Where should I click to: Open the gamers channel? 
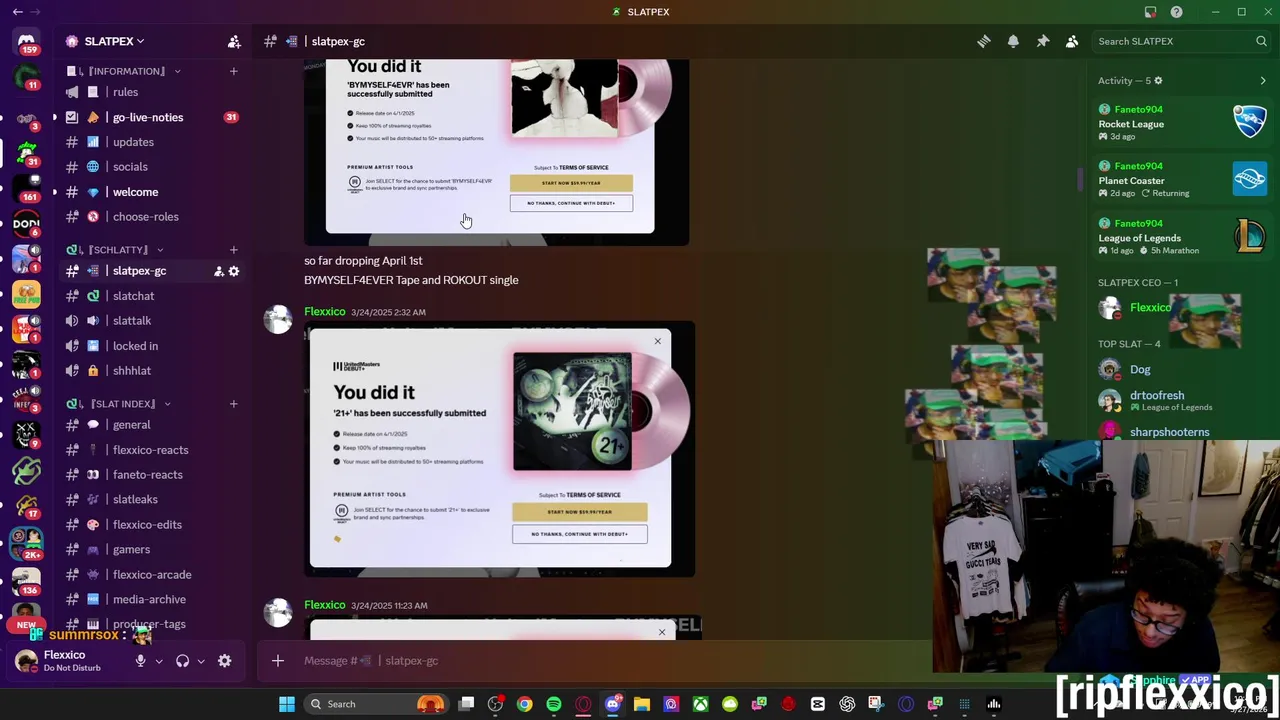click(152, 549)
